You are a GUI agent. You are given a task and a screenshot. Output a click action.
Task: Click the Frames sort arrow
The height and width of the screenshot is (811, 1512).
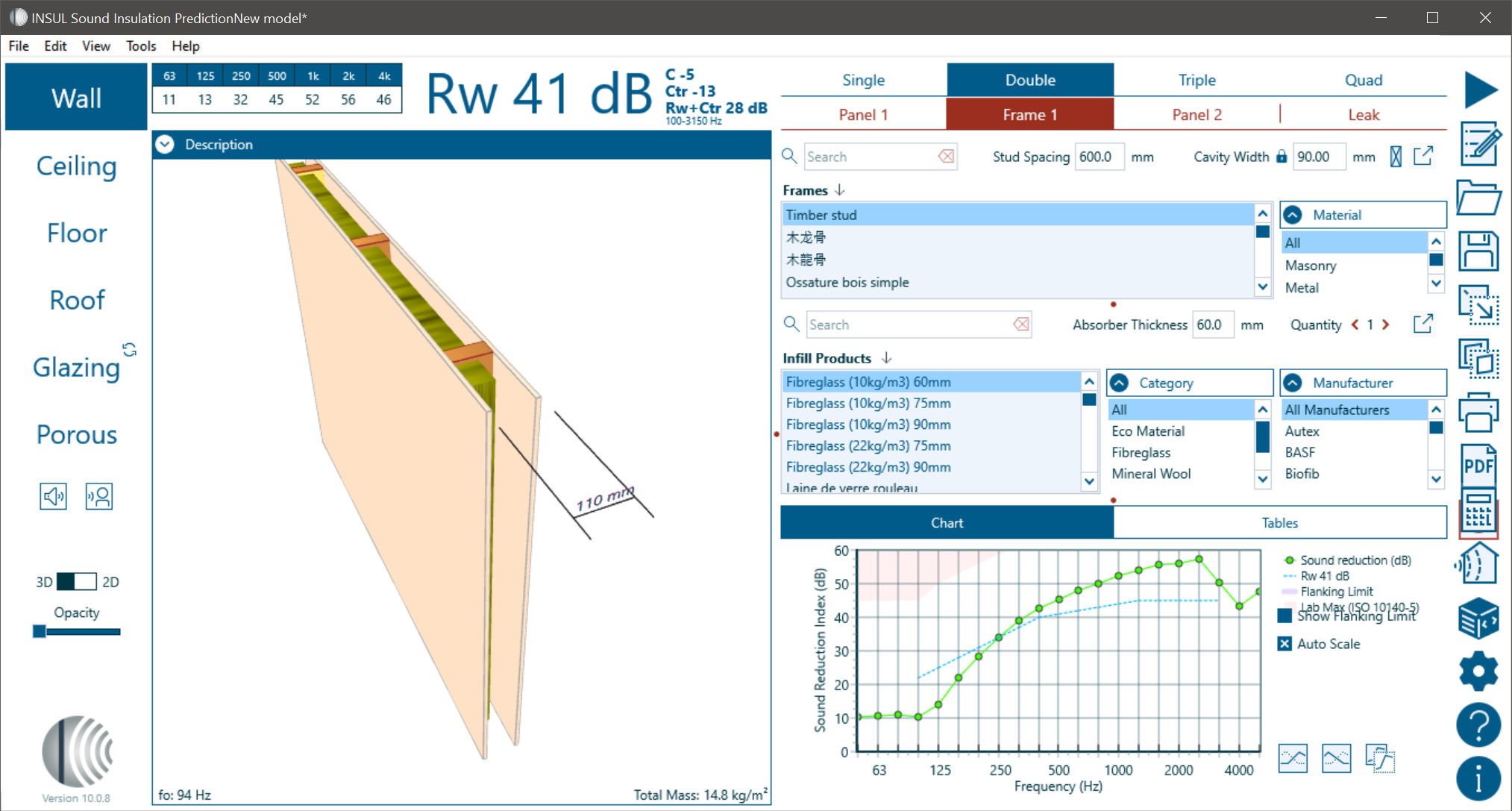click(840, 190)
